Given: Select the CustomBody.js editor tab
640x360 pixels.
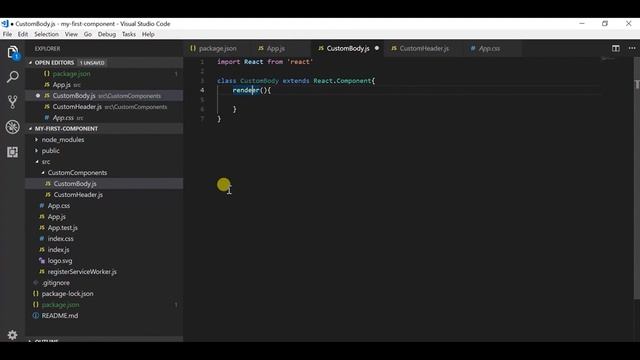Looking at the screenshot, I should [348, 48].
